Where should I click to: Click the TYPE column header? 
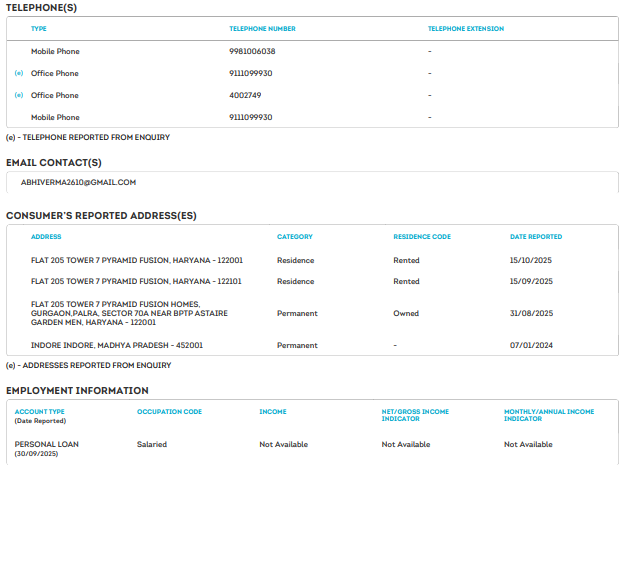pos(39,29)
